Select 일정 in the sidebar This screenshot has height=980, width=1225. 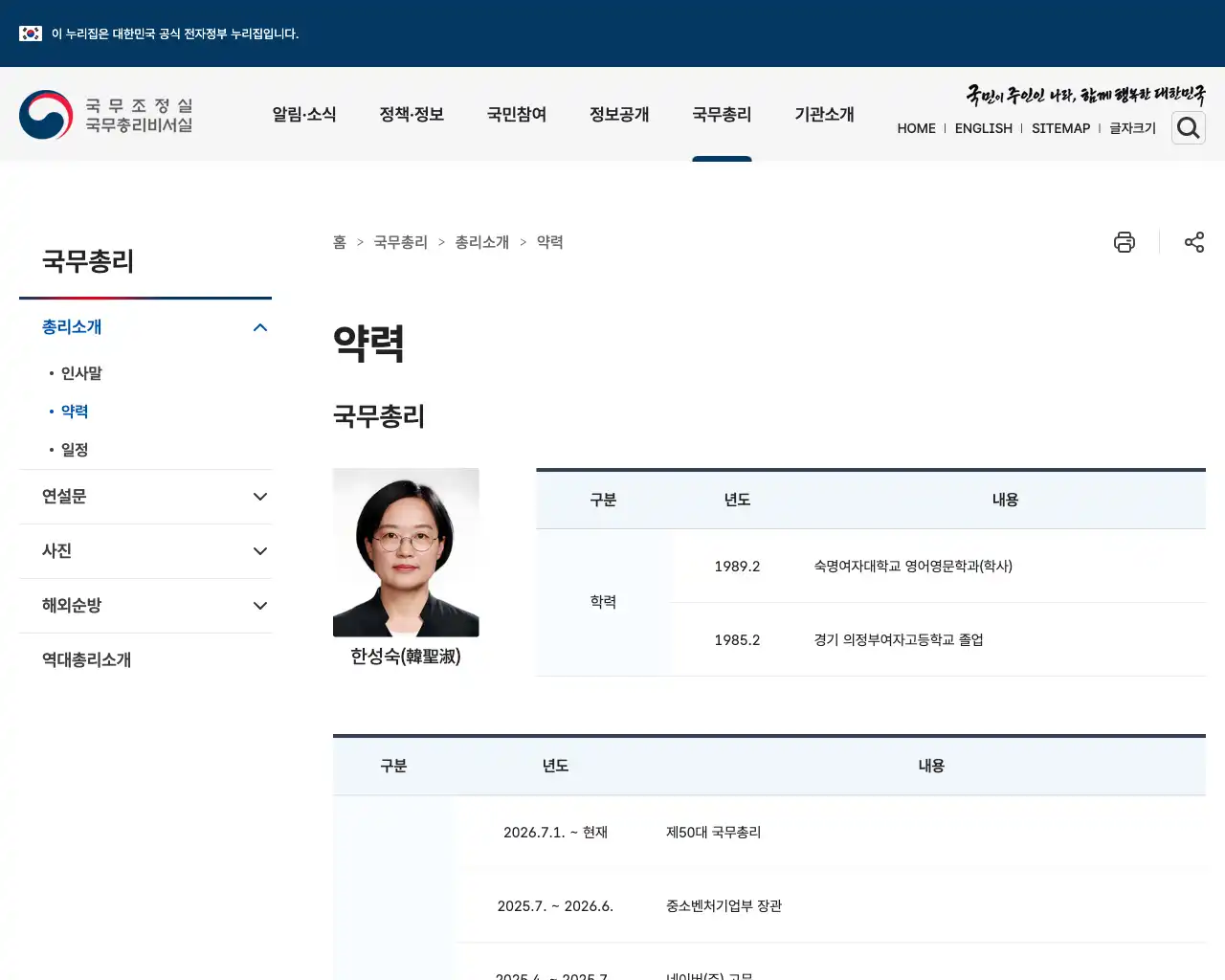[x=75, y=450]
